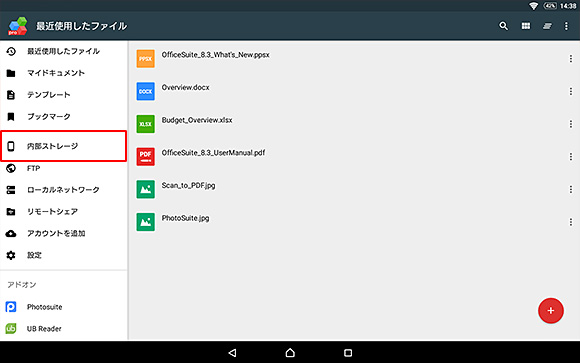Open the sort options icon
Screen dimensions: 580x363
click(547, 26)
